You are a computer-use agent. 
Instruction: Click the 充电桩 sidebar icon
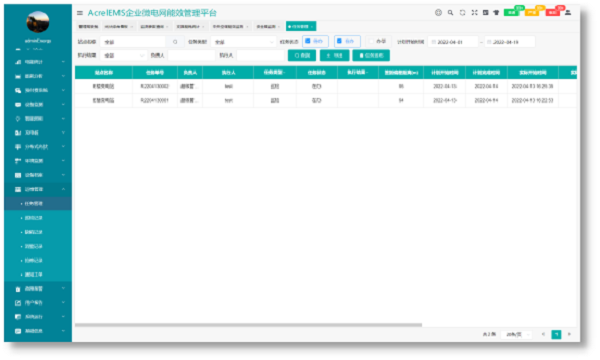tap(18, 133)
